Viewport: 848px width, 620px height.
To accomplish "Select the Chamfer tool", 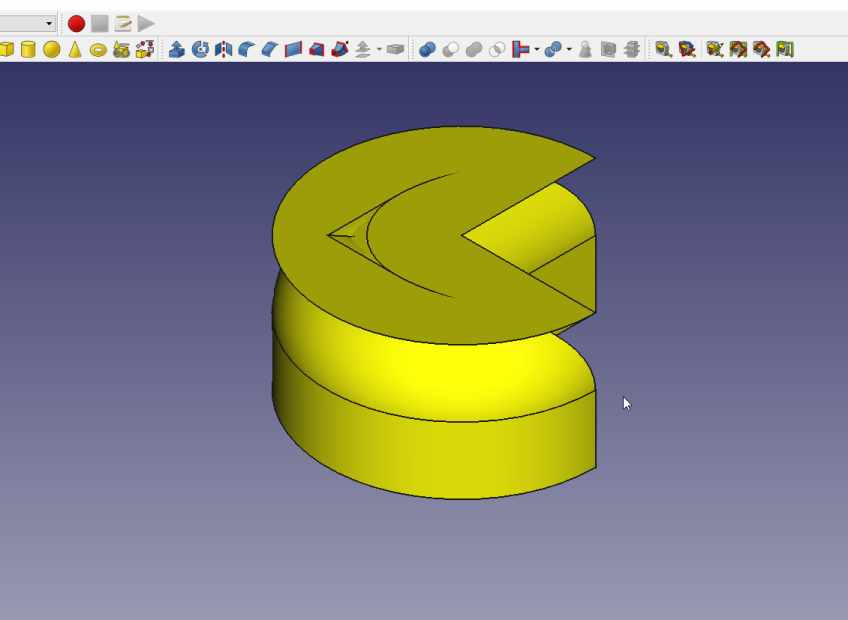I will tap(270, 50).
